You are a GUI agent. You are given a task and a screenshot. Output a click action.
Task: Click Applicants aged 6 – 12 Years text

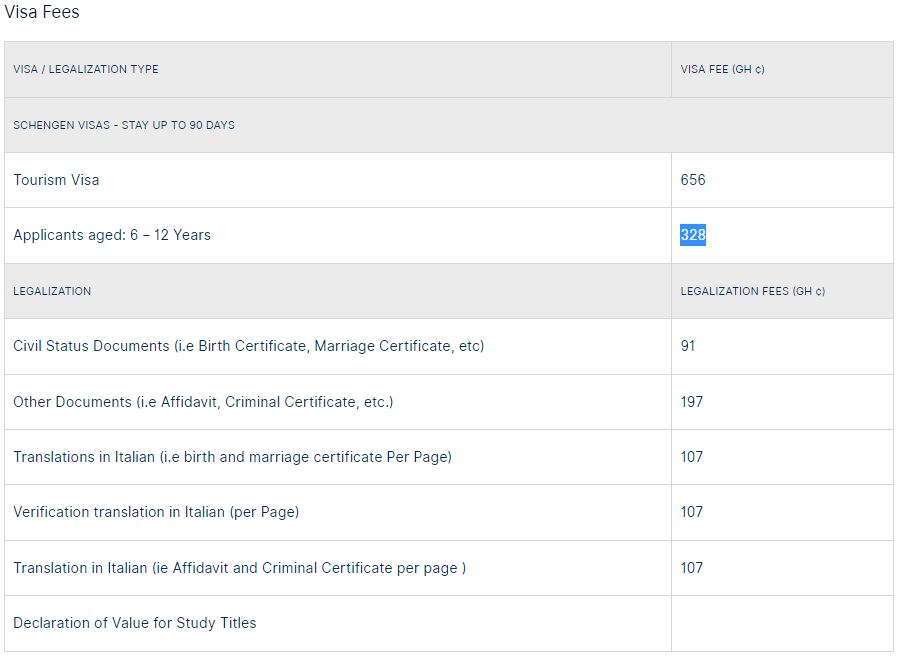(112, 235)
